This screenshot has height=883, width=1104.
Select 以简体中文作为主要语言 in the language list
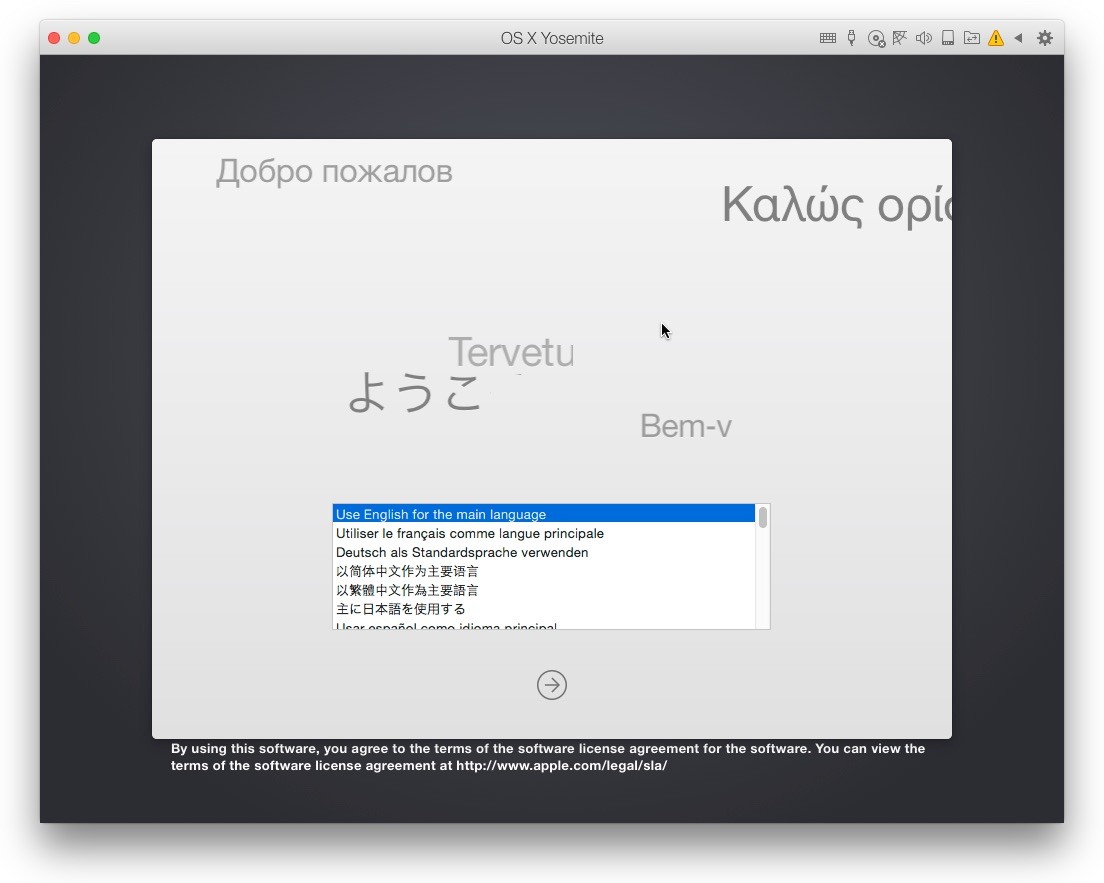pos(544,571)
